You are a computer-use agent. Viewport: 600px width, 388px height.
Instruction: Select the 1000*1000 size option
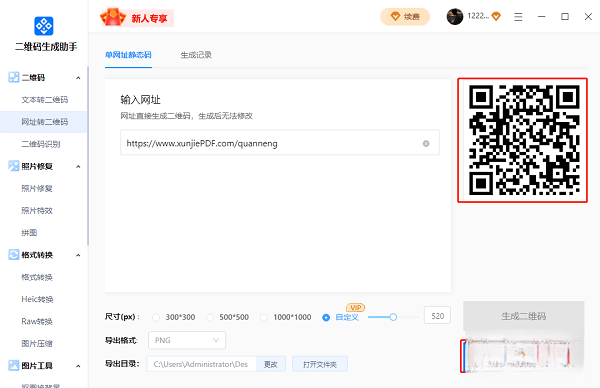(264, 317)
